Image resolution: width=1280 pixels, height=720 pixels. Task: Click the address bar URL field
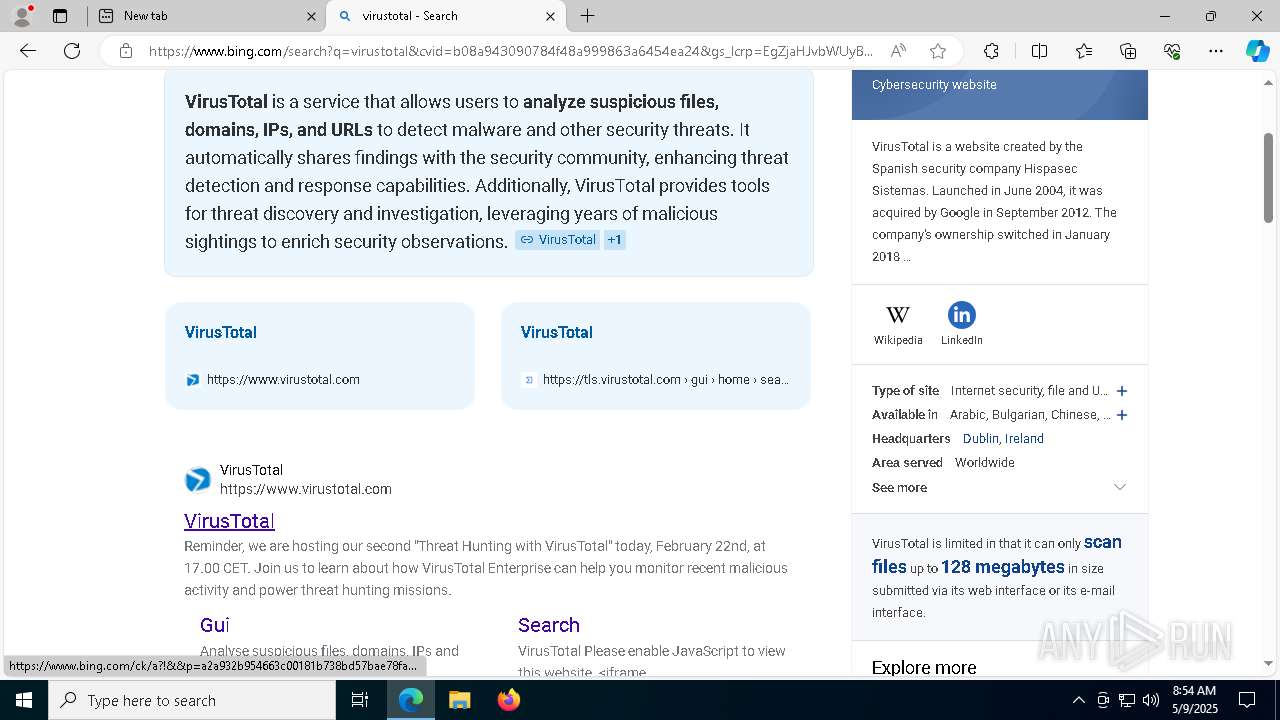510,51
